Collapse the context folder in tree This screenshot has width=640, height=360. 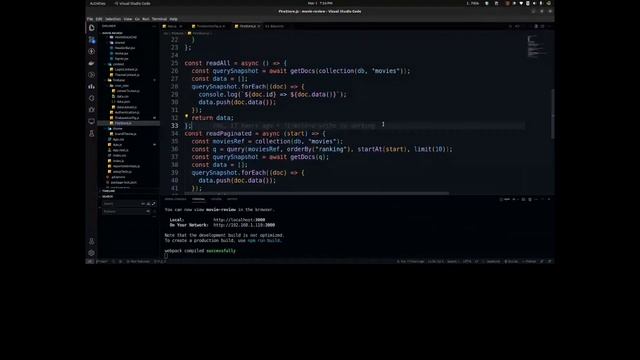point(118,64)
